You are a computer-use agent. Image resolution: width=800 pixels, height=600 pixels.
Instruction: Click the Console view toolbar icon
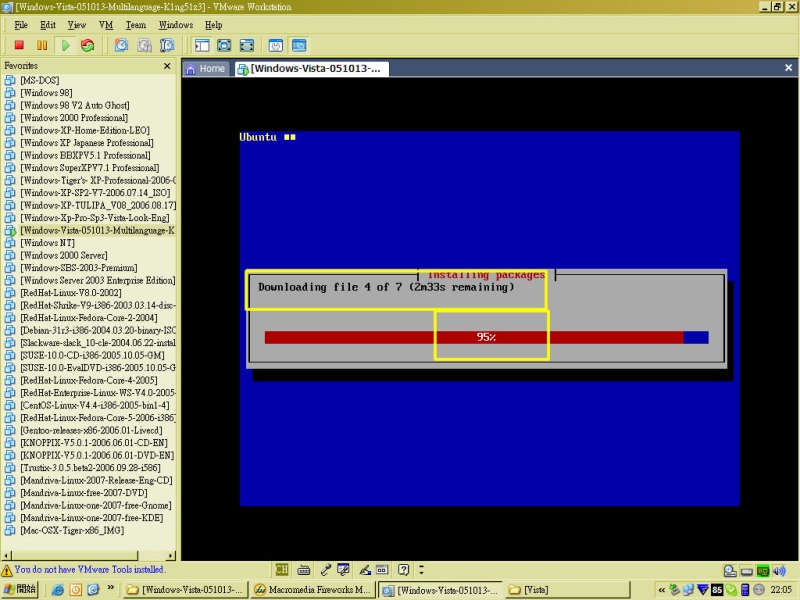point(299,45)
